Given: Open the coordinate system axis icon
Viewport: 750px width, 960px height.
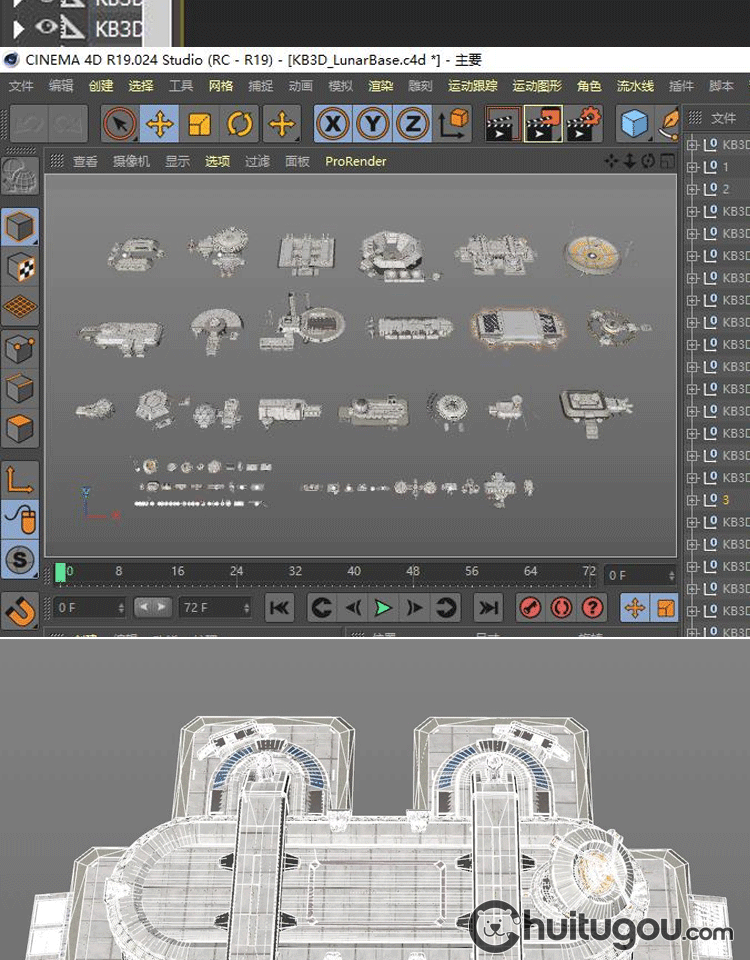Looking at the screenshot, I should click(x=454, y=124).
